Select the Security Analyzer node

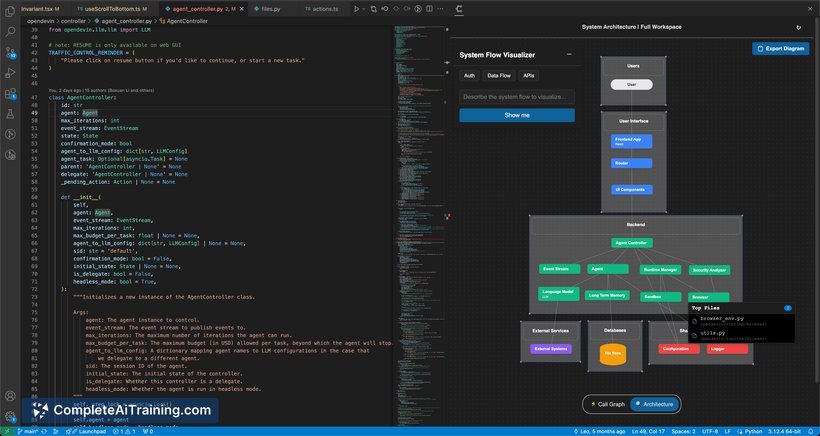(709, 270)
